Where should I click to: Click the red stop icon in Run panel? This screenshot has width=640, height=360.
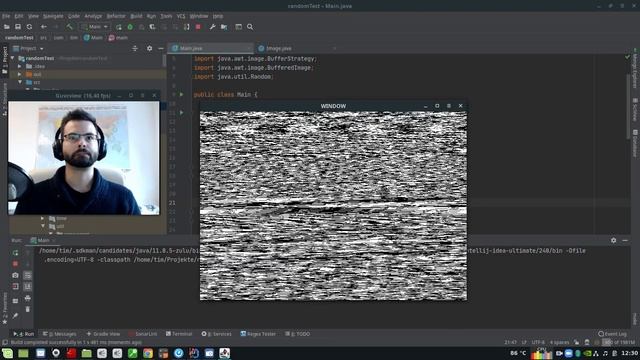(x=15, y=264)
